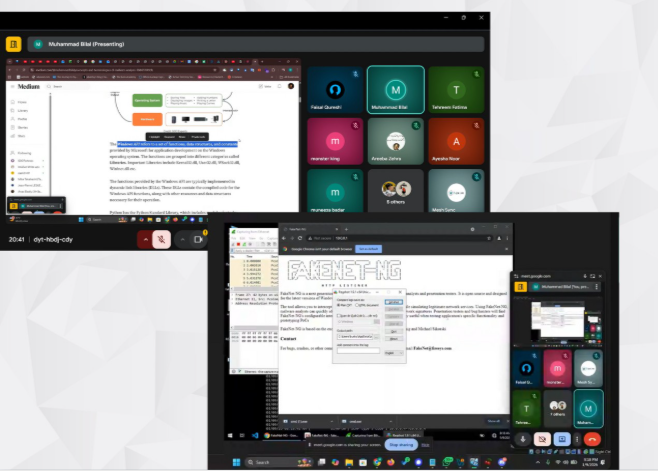Open Wireshark File menu
Screen dimensions: 658x471
(x=234, y=238)
